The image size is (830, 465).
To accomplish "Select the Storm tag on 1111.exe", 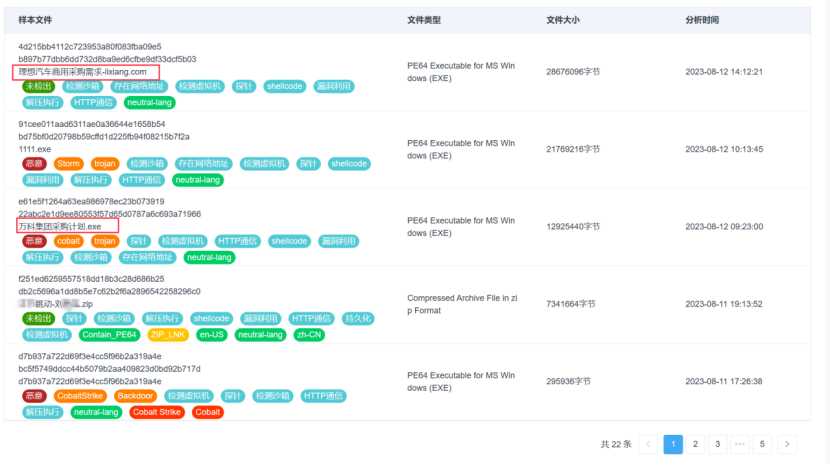I will [x=69, y=164].
